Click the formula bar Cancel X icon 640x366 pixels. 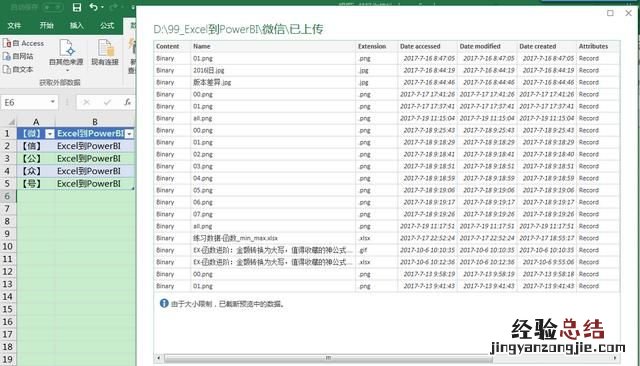point(86,102)
